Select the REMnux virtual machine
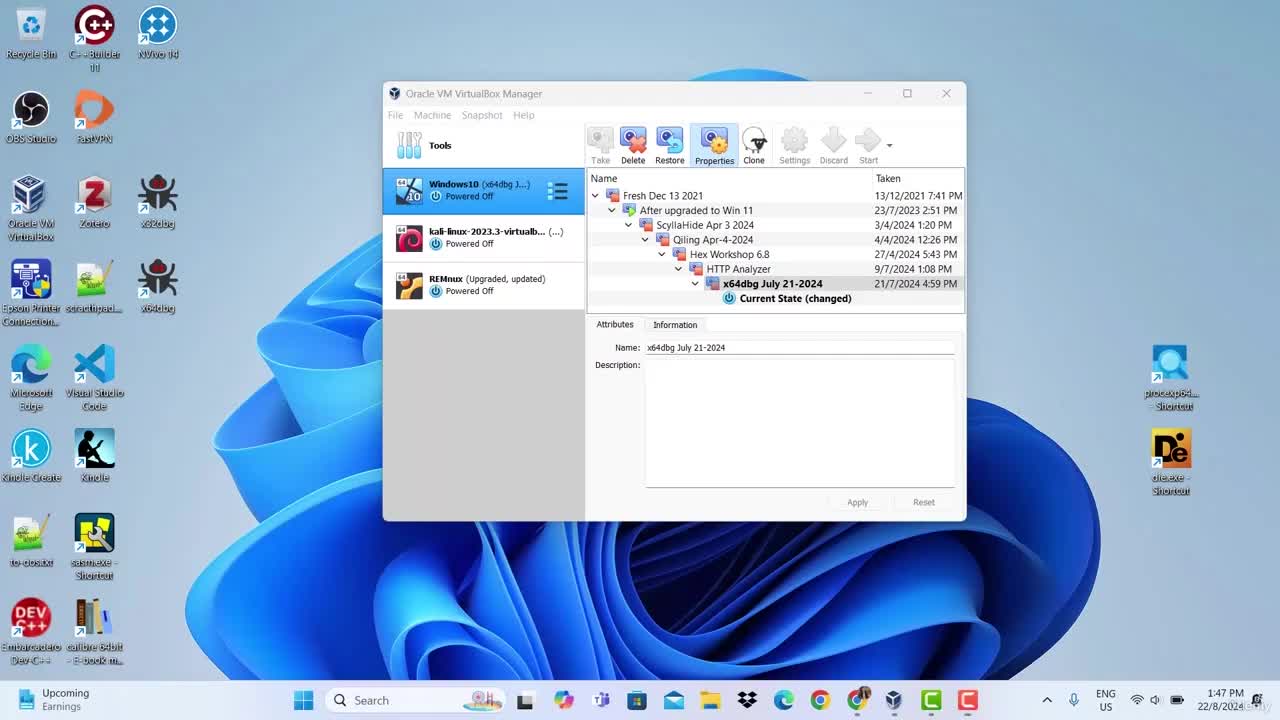Screen dimensions: 1280x720 [484, 285]
